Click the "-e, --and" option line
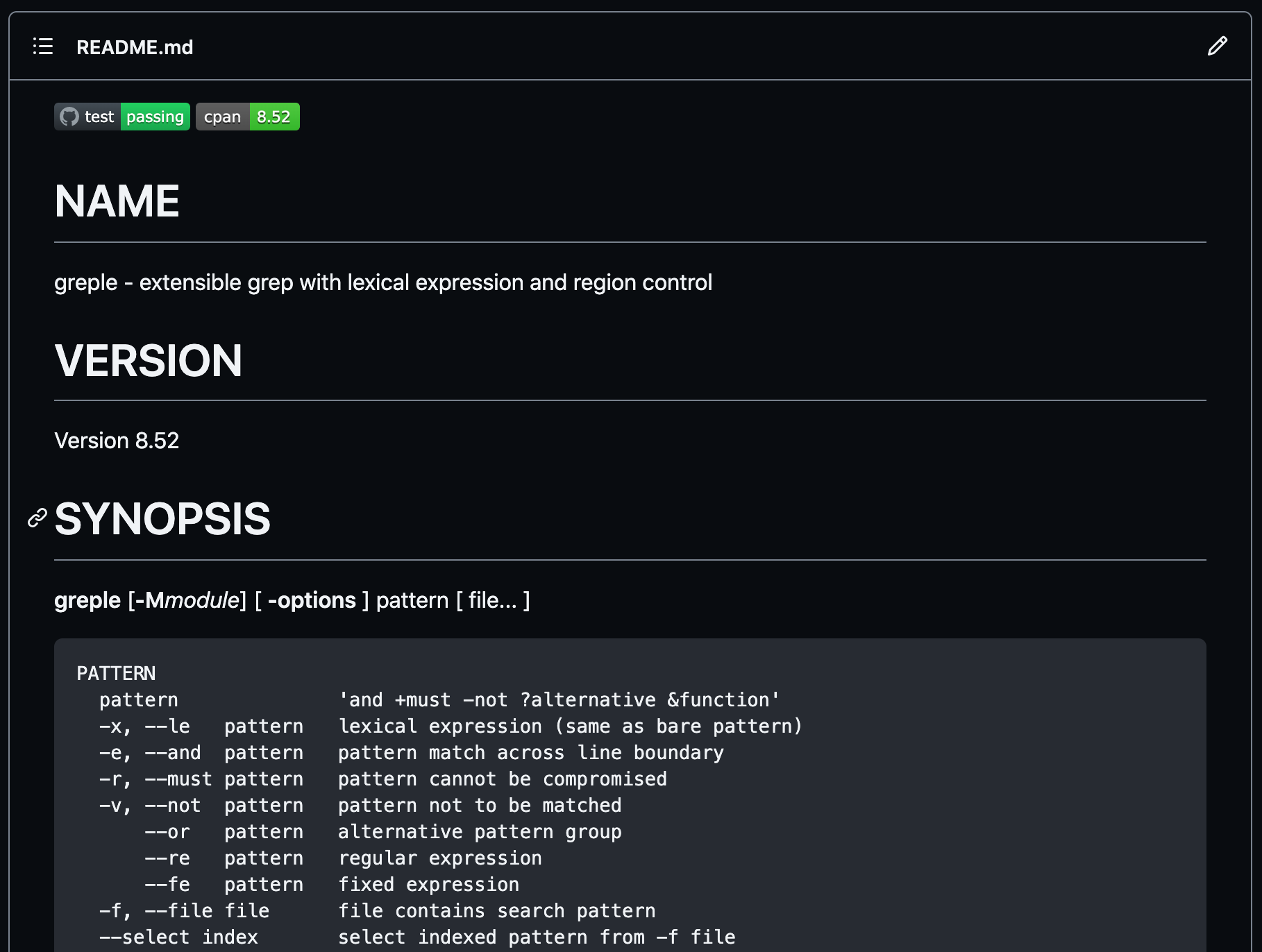 click(x=150, y=753)
